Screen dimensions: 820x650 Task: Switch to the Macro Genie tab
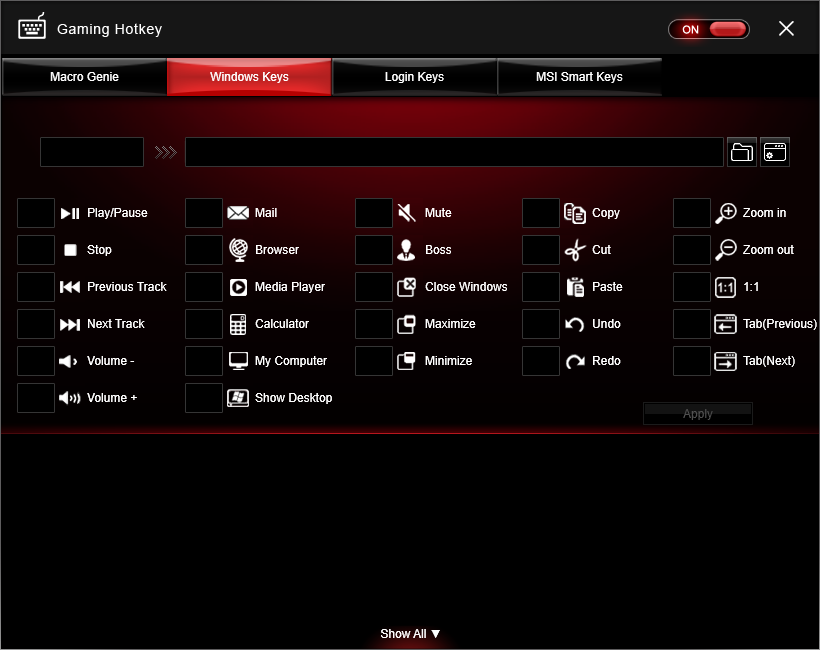click(84, 77)
